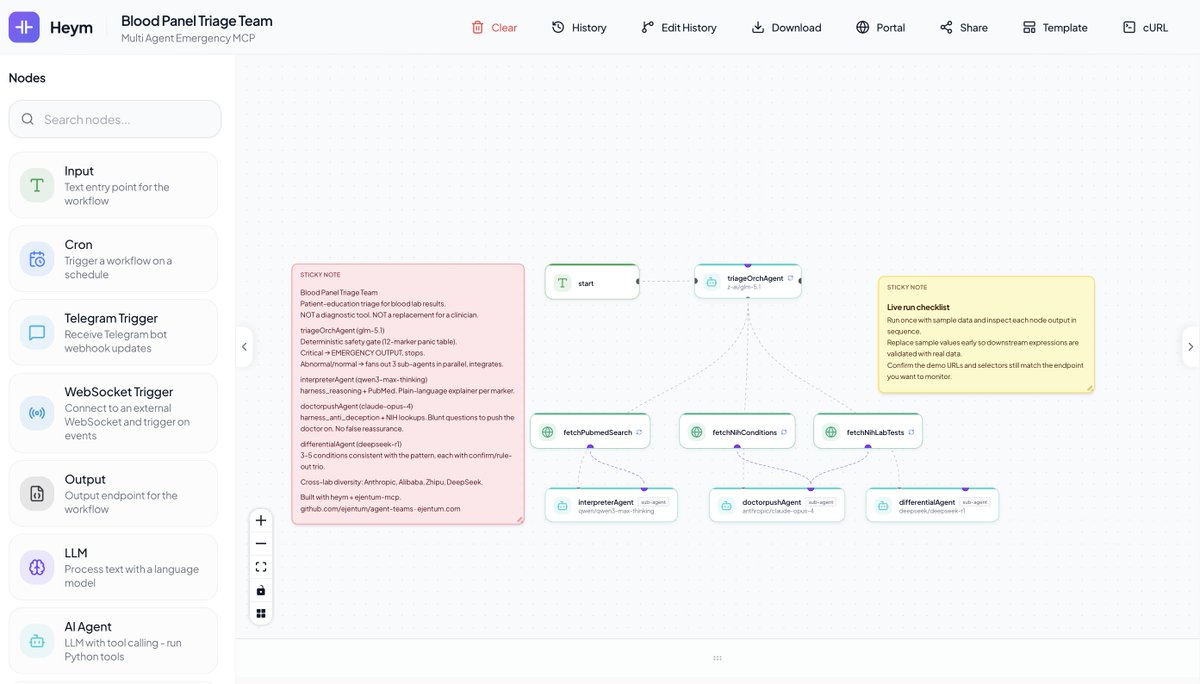
Task: Click the triageOrchAgent input connector dot
Action: pyautogui.click(x=696, y=281)
